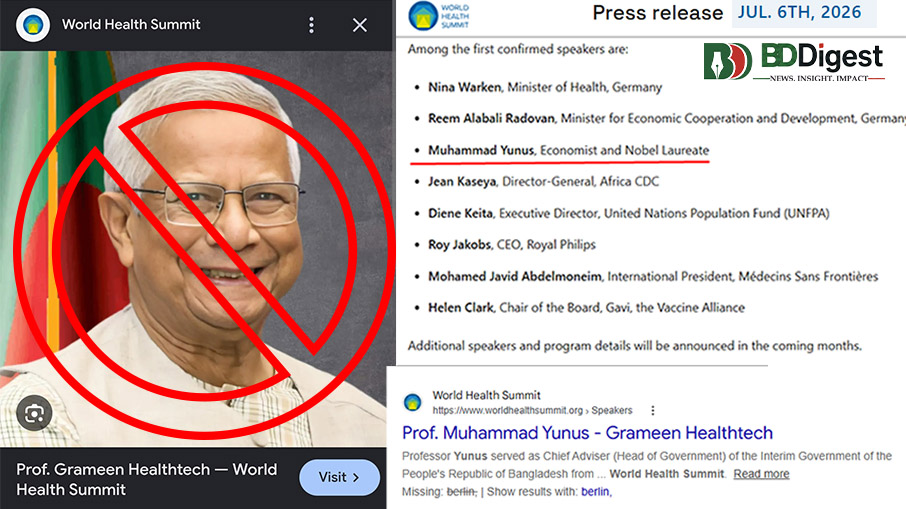
Task: Click the search result site name World Health Summit
Action: tap(487, 395)
